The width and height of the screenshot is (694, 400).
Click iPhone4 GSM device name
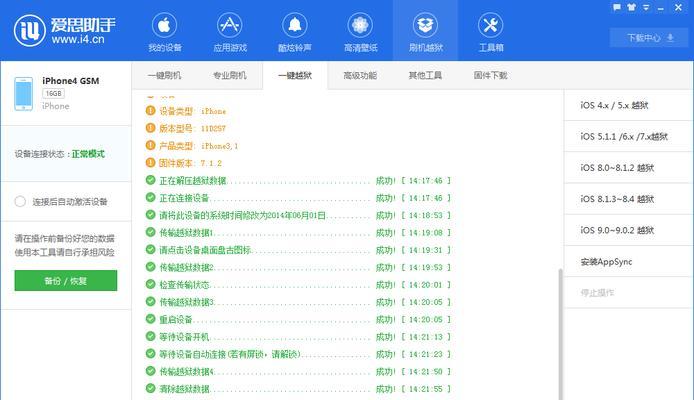tap(70, 81)
